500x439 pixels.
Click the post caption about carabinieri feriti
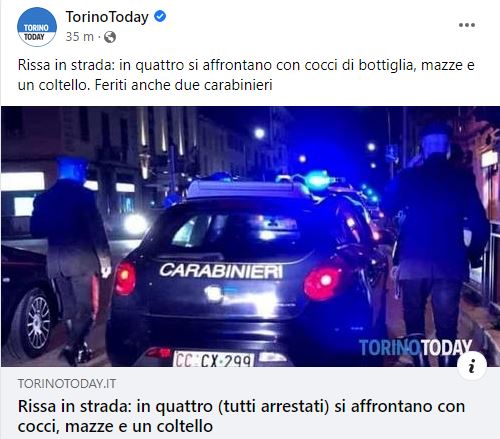[246, 75]
